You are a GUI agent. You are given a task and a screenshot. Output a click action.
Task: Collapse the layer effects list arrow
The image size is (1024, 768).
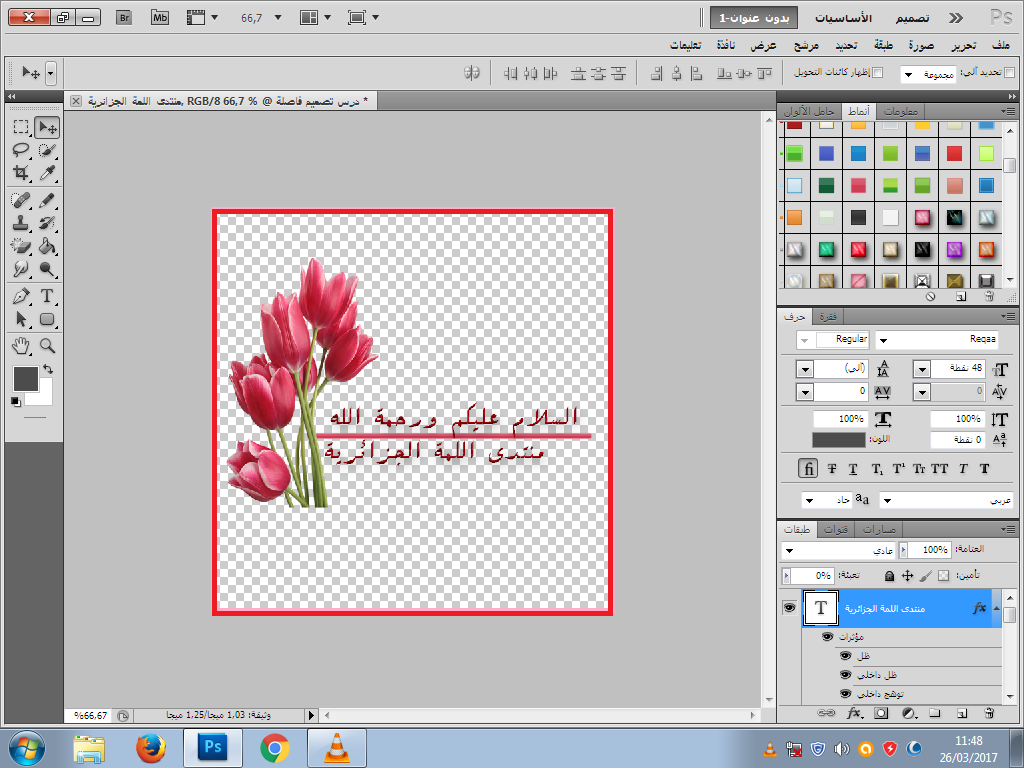[x=996, y=607]
